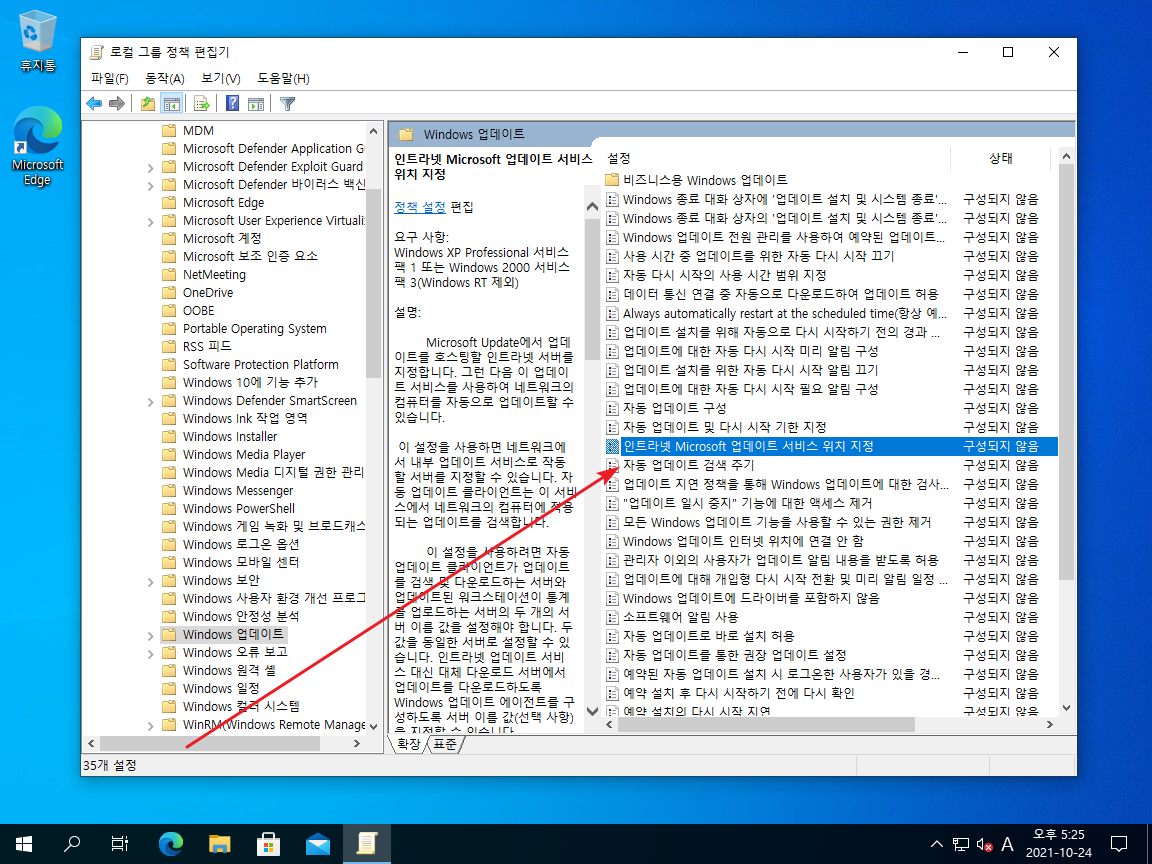1152x864 pixels.
Task: Click the Forward arrow toolbar icon
Action: tap(116, 104)
